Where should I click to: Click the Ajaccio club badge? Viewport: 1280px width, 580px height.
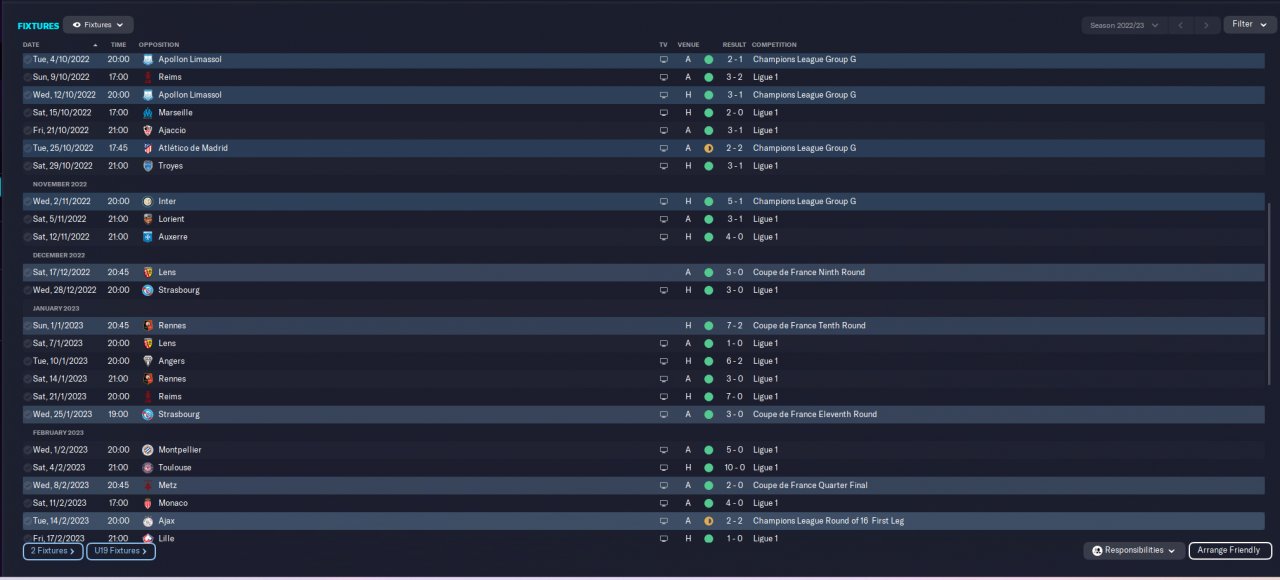point(148,130)
